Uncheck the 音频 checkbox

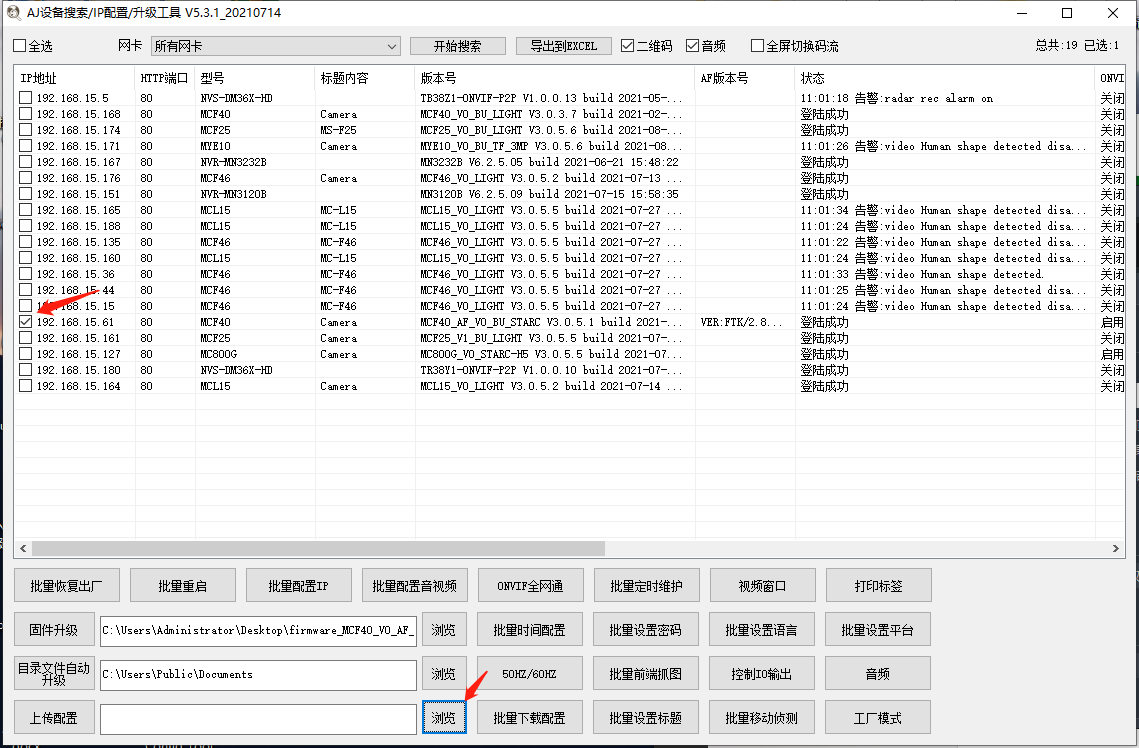click(x=693, y=46)
